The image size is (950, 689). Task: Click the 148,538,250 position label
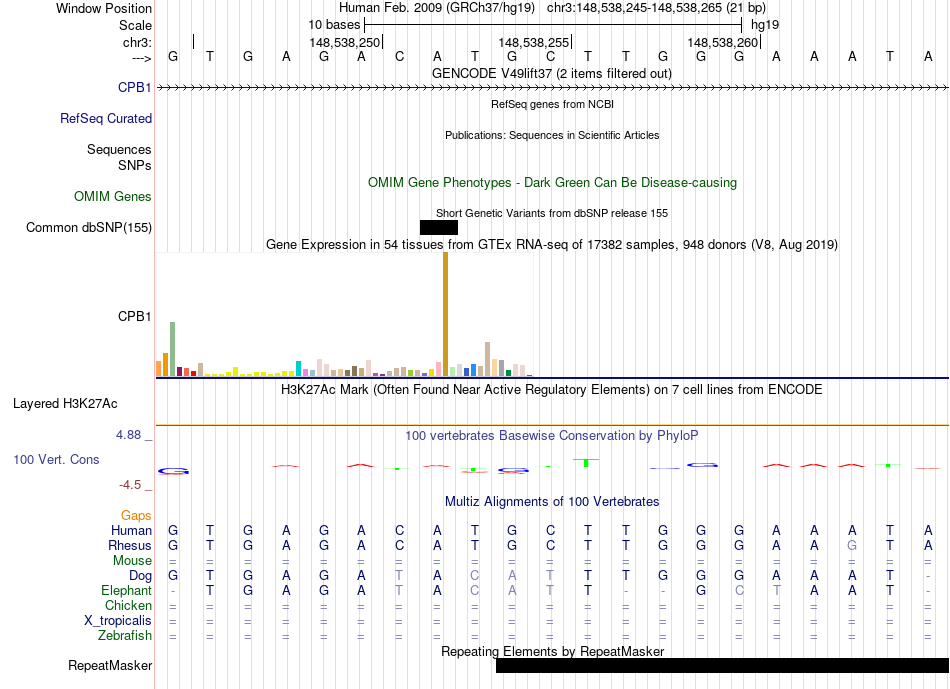click(x=345, y=42)
